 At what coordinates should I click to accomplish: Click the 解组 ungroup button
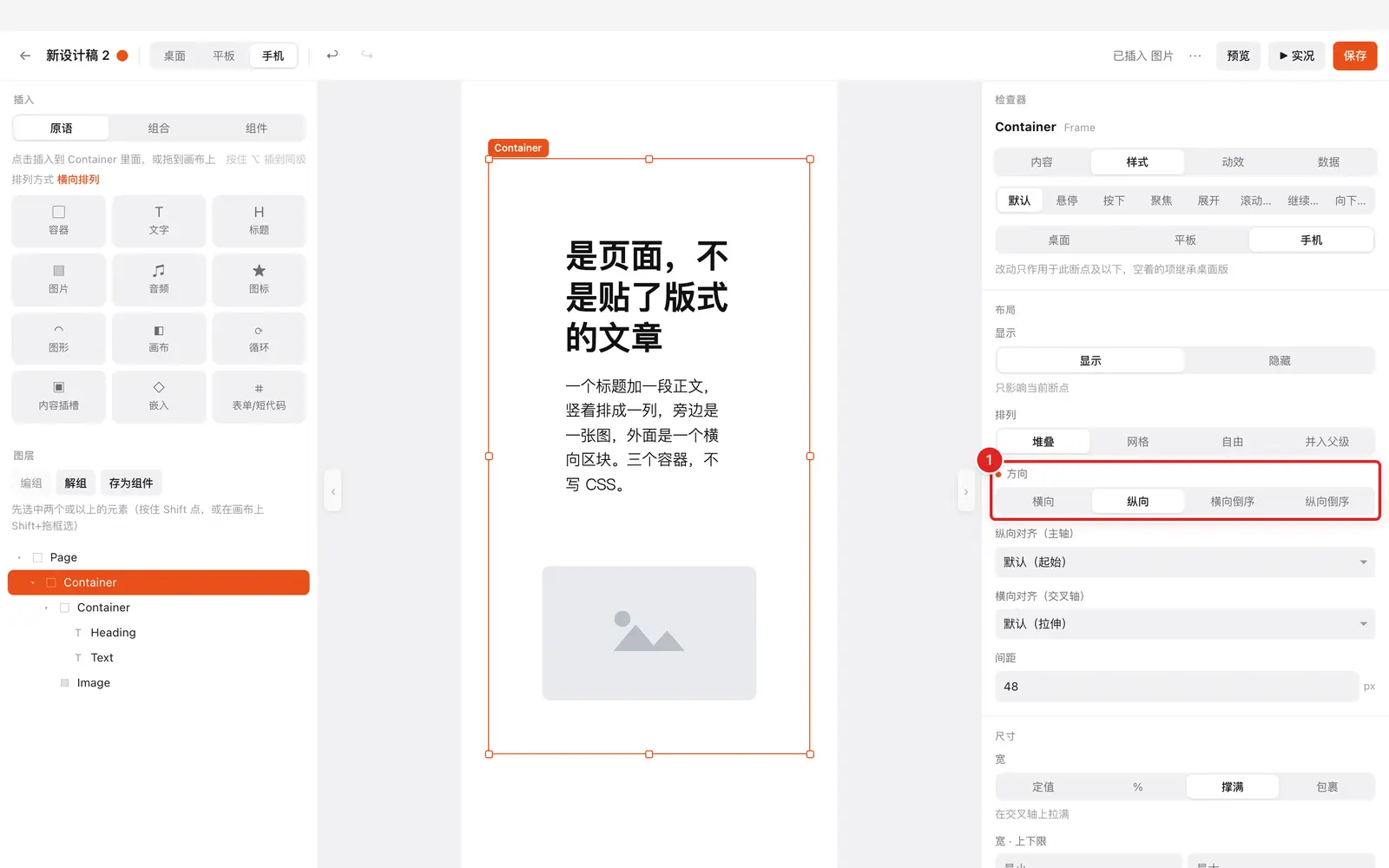point(76,483)
